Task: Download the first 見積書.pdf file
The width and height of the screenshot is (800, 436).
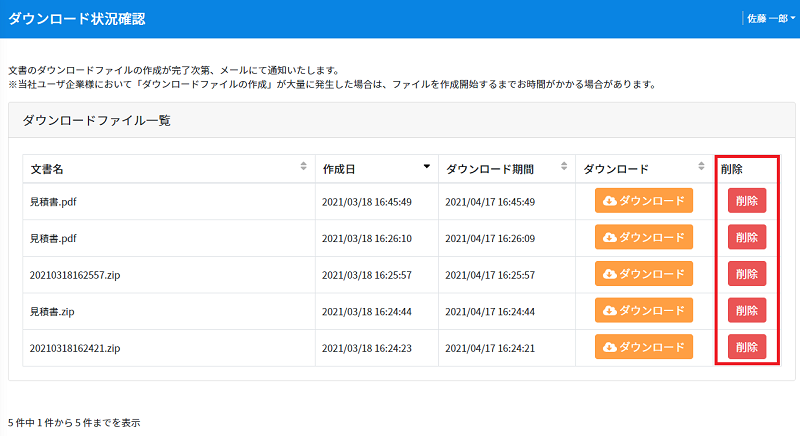Action: pos(644,200)
